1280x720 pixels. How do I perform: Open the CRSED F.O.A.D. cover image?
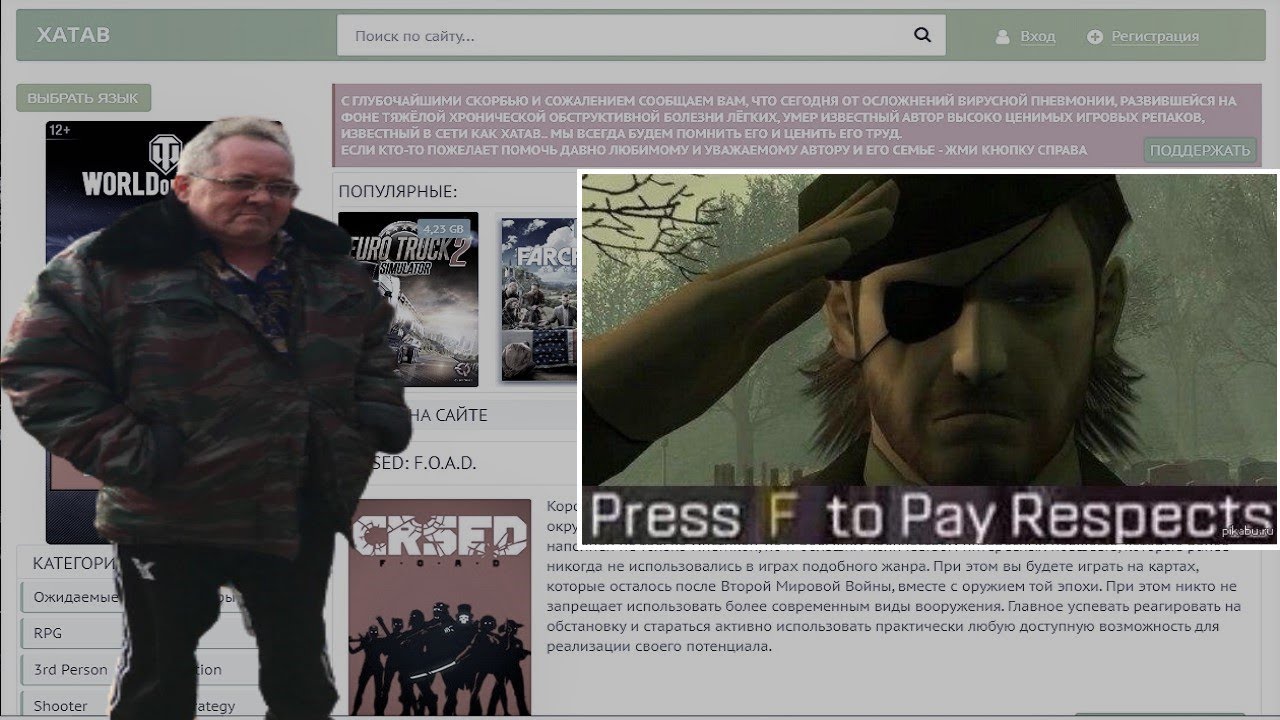(440, 607)
